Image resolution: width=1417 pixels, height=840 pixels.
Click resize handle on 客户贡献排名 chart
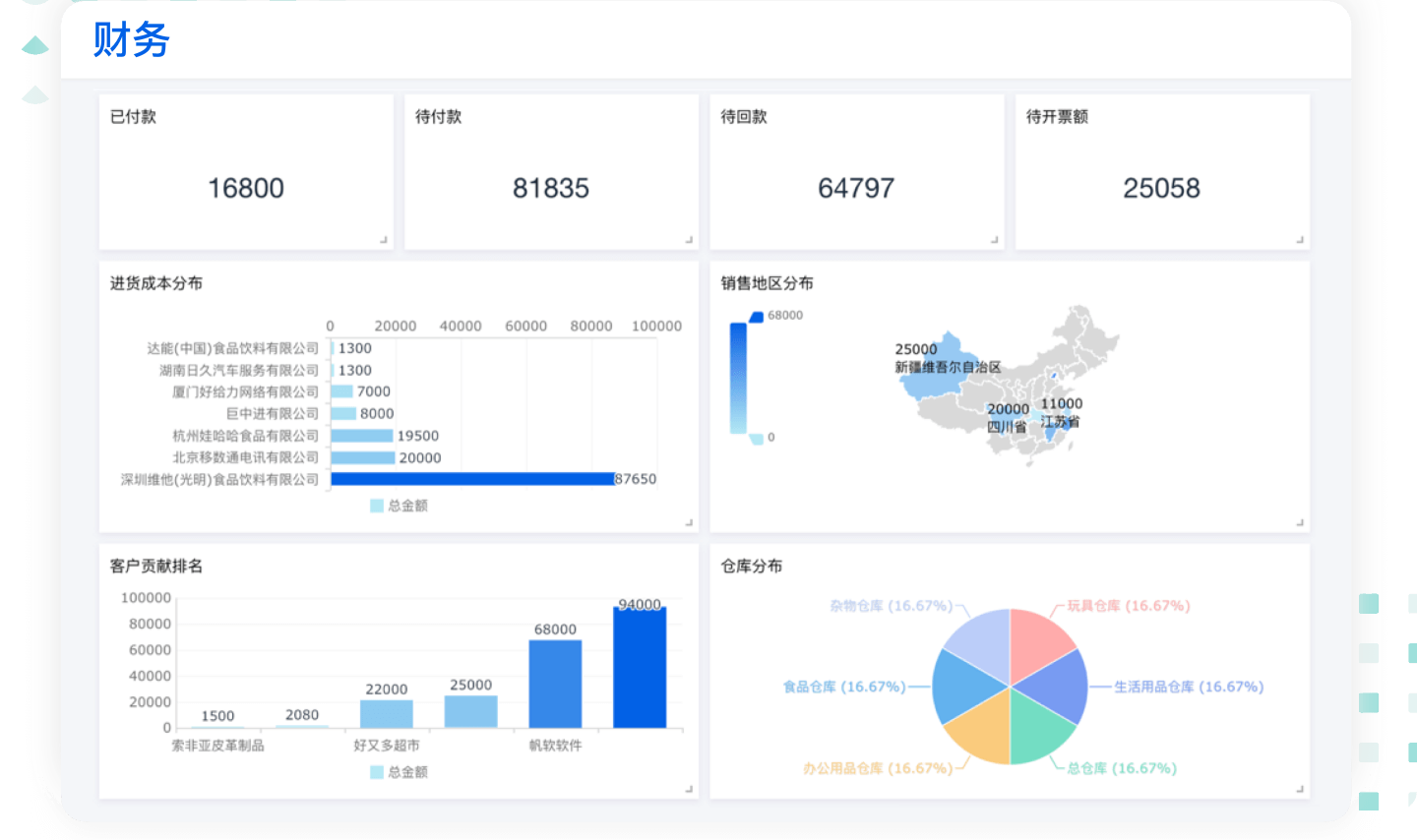click(689, 789)
